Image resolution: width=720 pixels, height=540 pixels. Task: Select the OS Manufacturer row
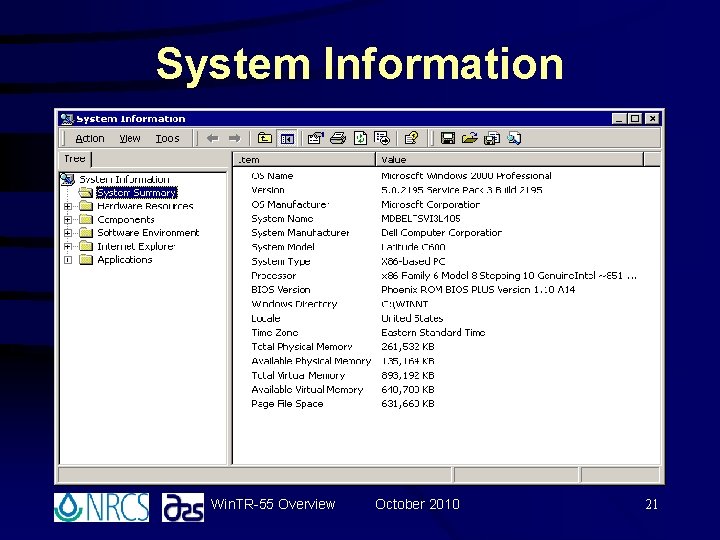click(x=446, y=204)
